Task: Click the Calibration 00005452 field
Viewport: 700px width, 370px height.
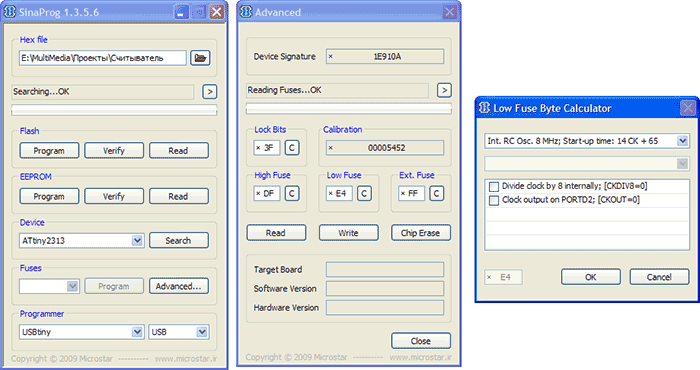Action: pos(385,148)
